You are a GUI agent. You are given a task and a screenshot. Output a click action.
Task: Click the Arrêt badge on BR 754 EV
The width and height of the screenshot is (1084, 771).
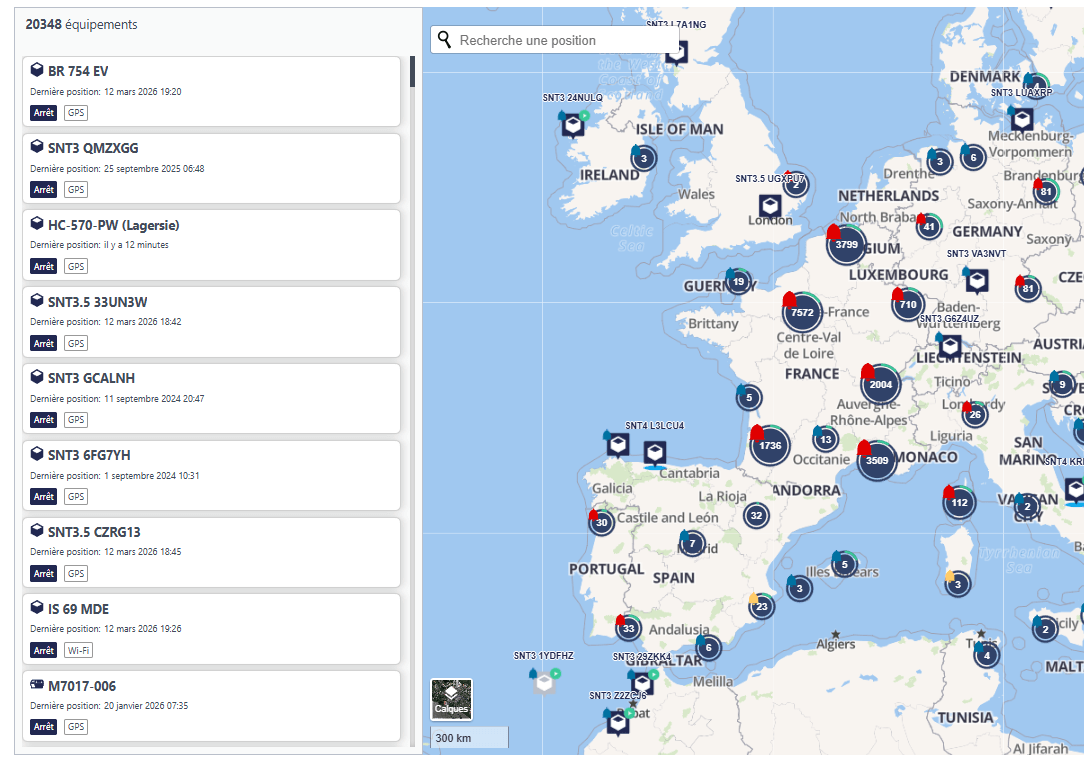pos(44,113)
